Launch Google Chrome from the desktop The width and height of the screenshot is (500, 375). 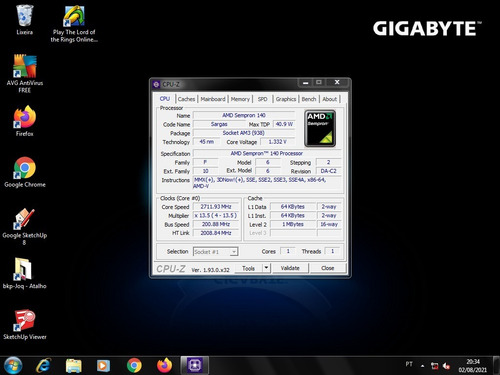click(24, 172)
